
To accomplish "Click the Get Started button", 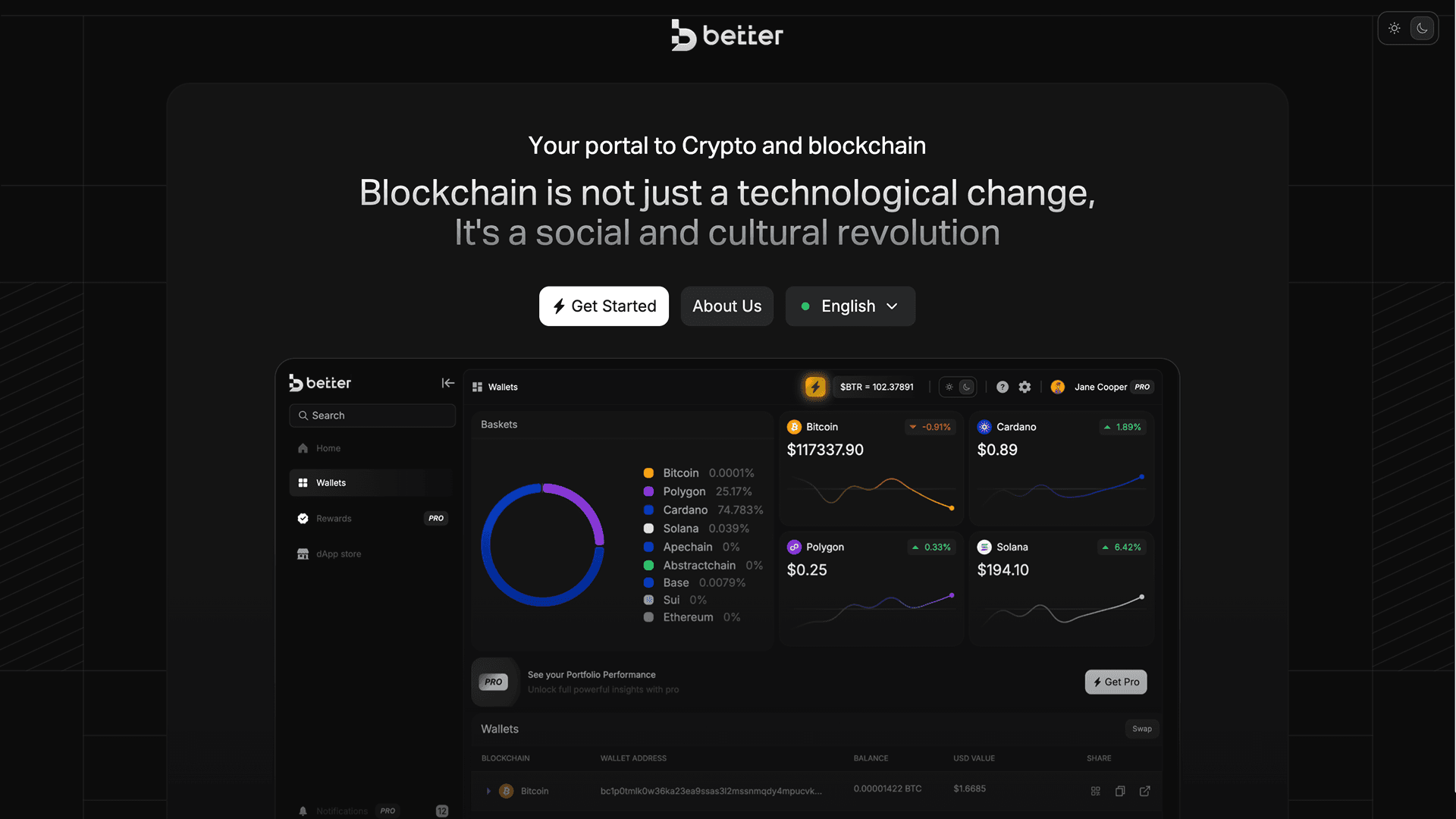I will coord(604,306).
